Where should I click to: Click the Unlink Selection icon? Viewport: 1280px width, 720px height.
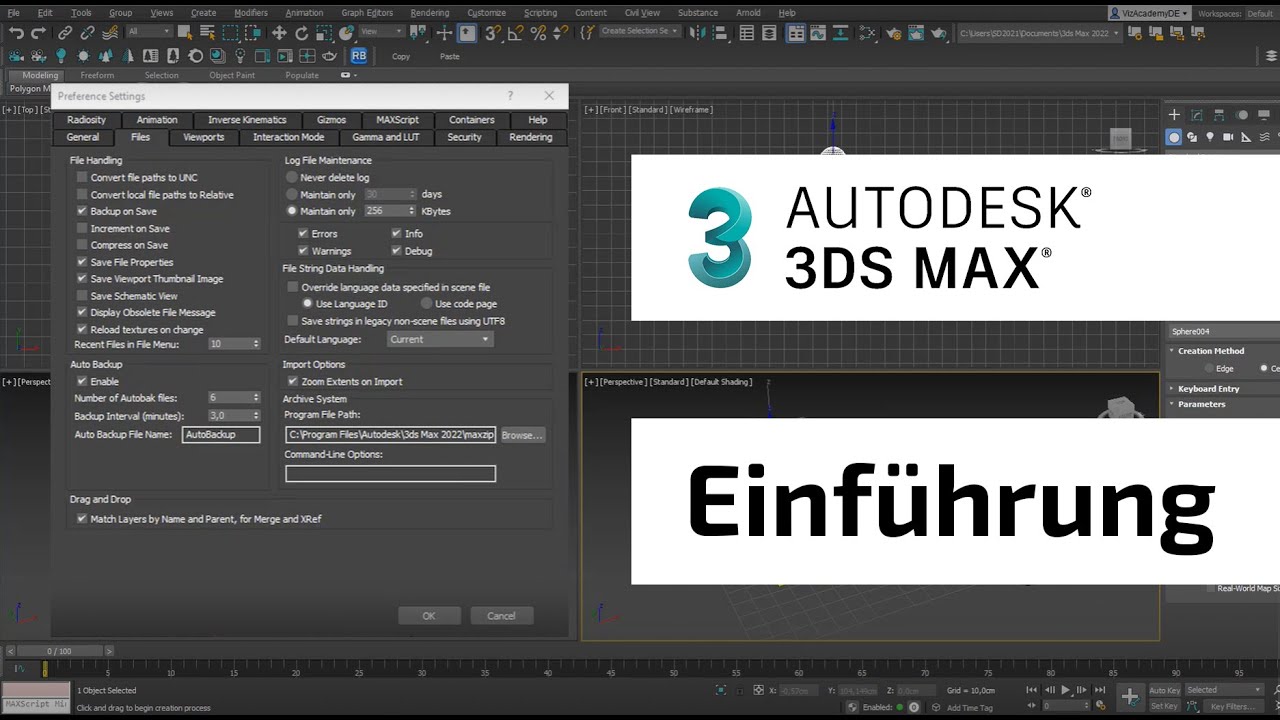88,33
